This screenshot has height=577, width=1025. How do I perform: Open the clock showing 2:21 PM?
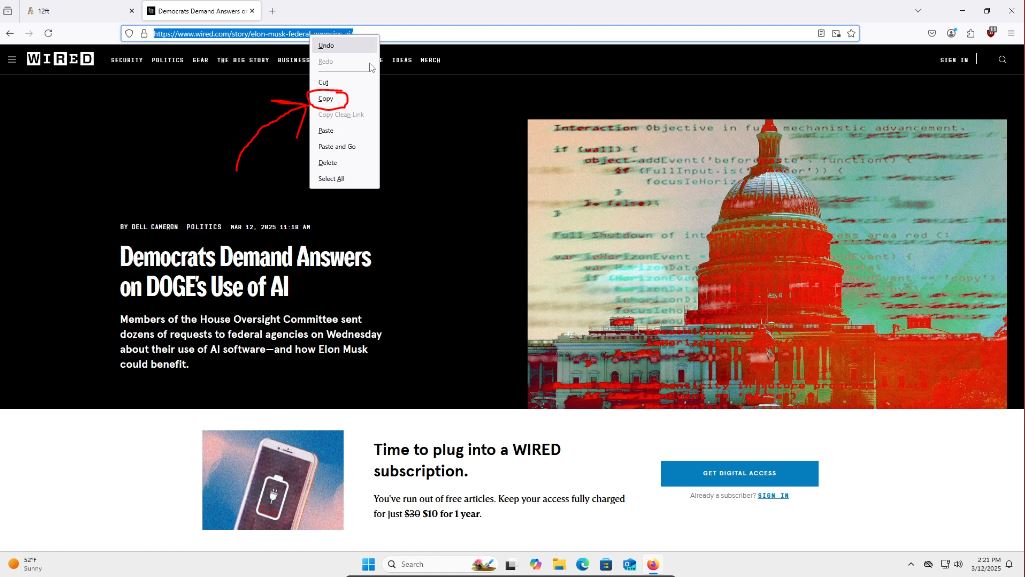(986, 564)
